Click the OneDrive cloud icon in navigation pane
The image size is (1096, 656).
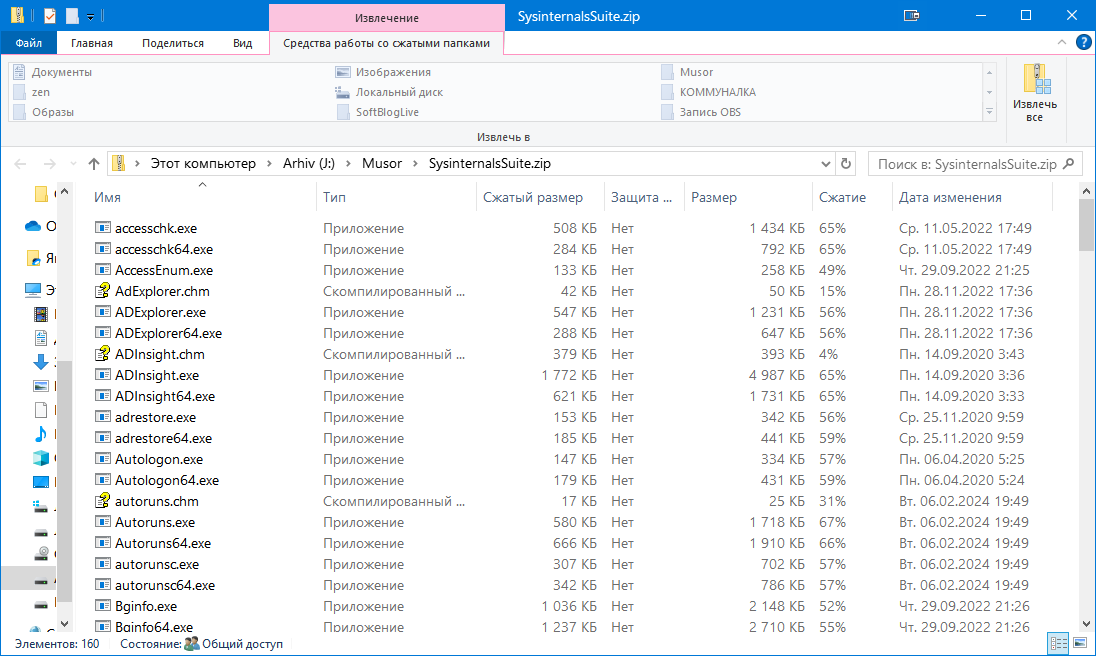click(x=33, y=226)
